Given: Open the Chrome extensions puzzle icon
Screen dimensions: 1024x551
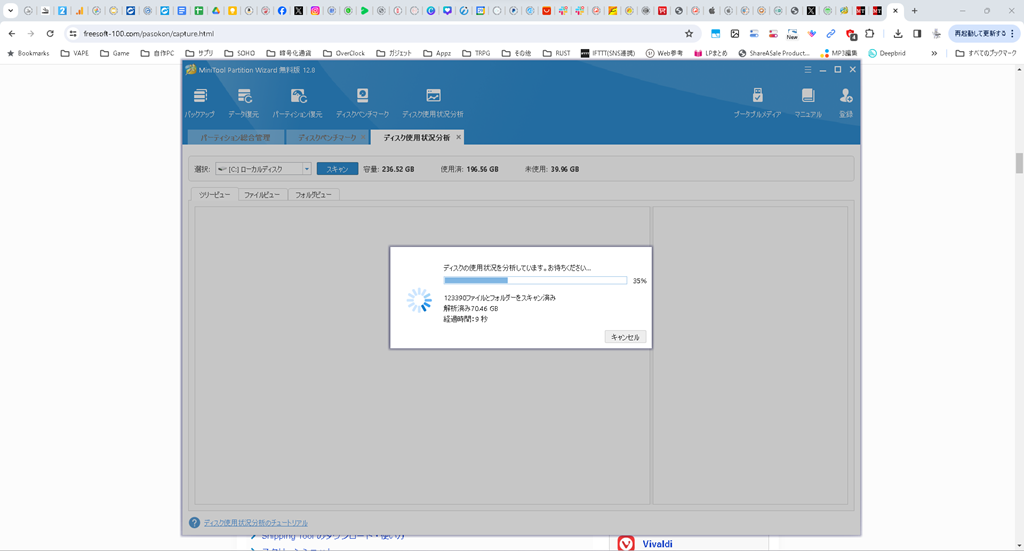Looking at the screenshot, I should coord(870,33).
